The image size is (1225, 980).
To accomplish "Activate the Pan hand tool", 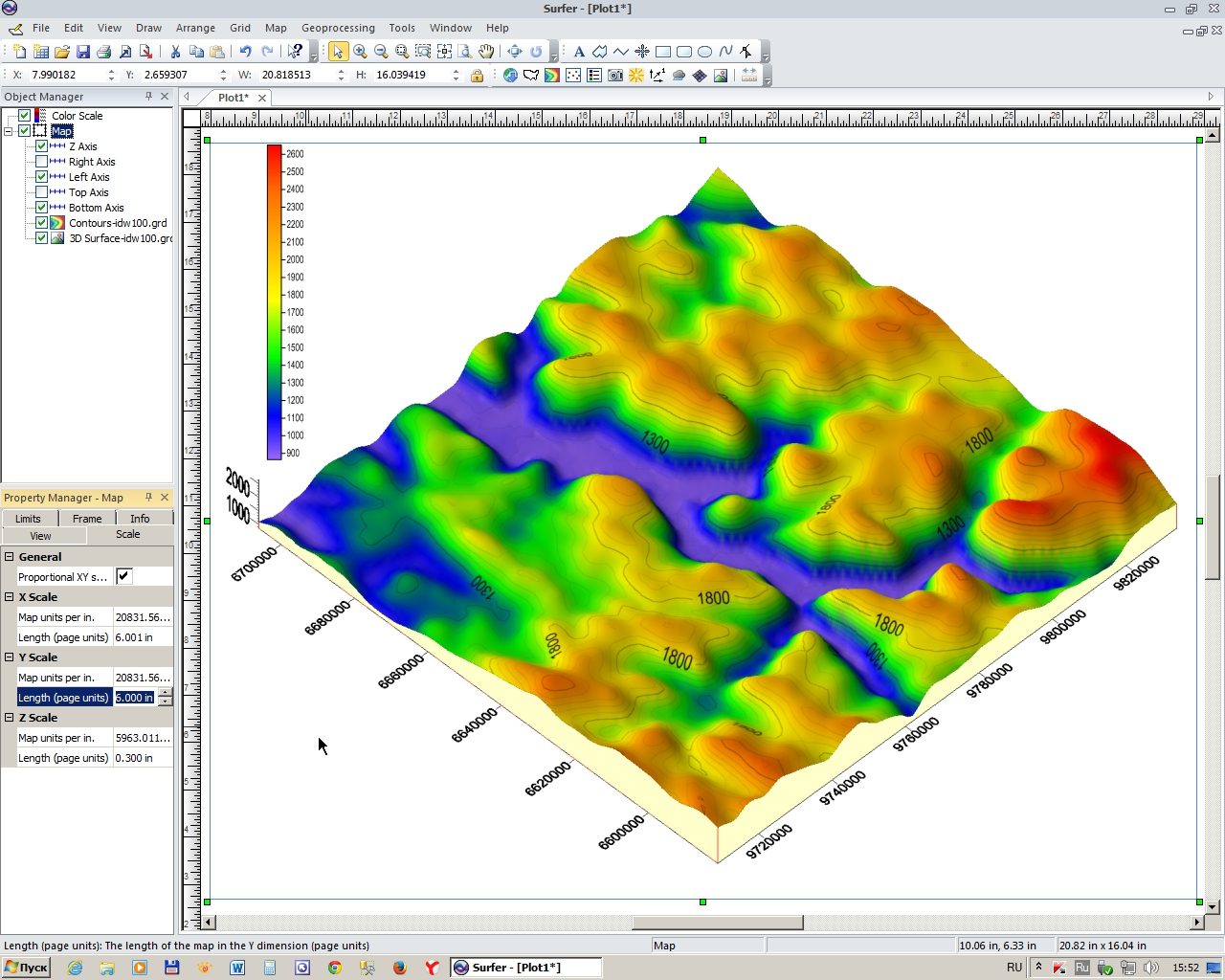I will coord(486,52).
